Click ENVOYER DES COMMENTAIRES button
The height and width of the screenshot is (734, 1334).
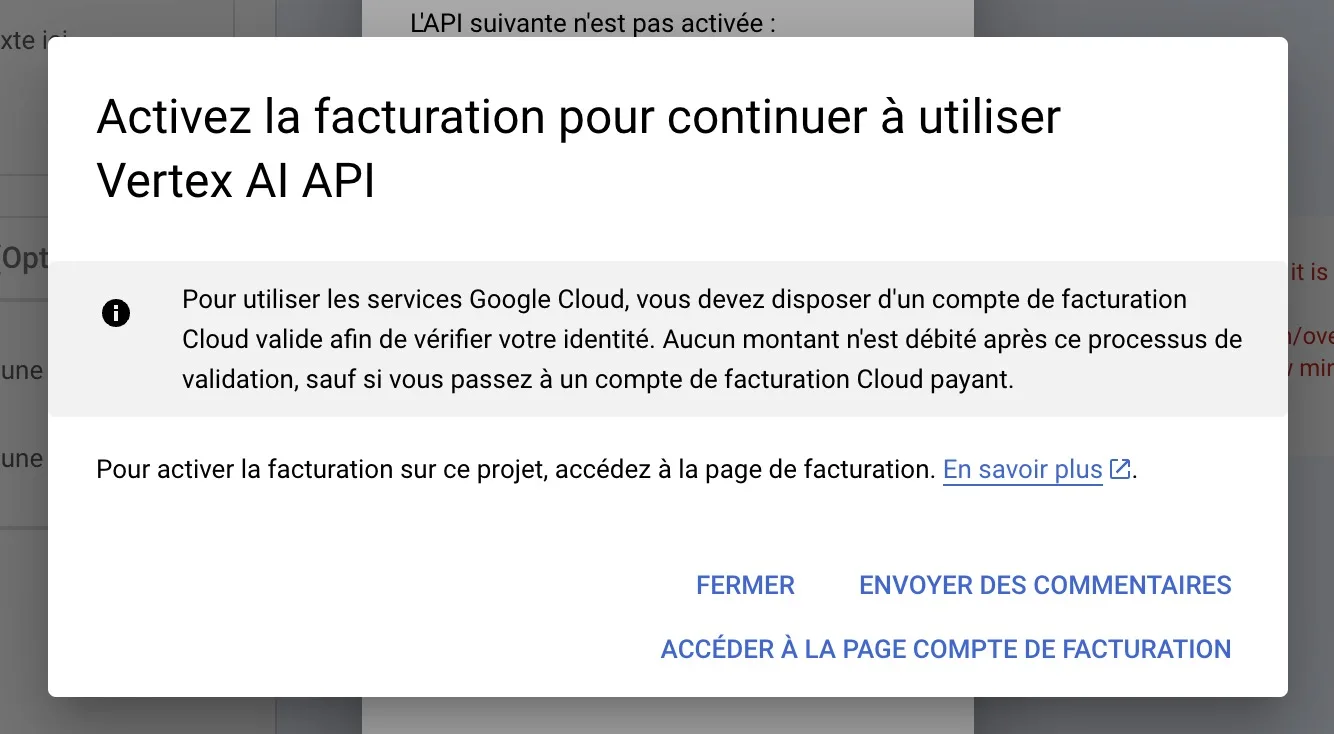[1045, 585]
